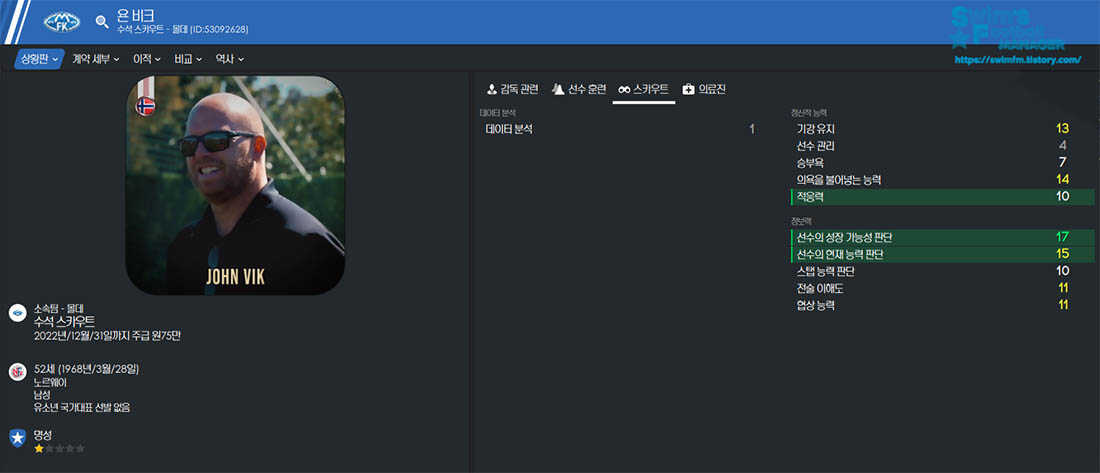1100x473 pixels.
Task: Click the 욘 비크 name header
Action: coord(135,15)
